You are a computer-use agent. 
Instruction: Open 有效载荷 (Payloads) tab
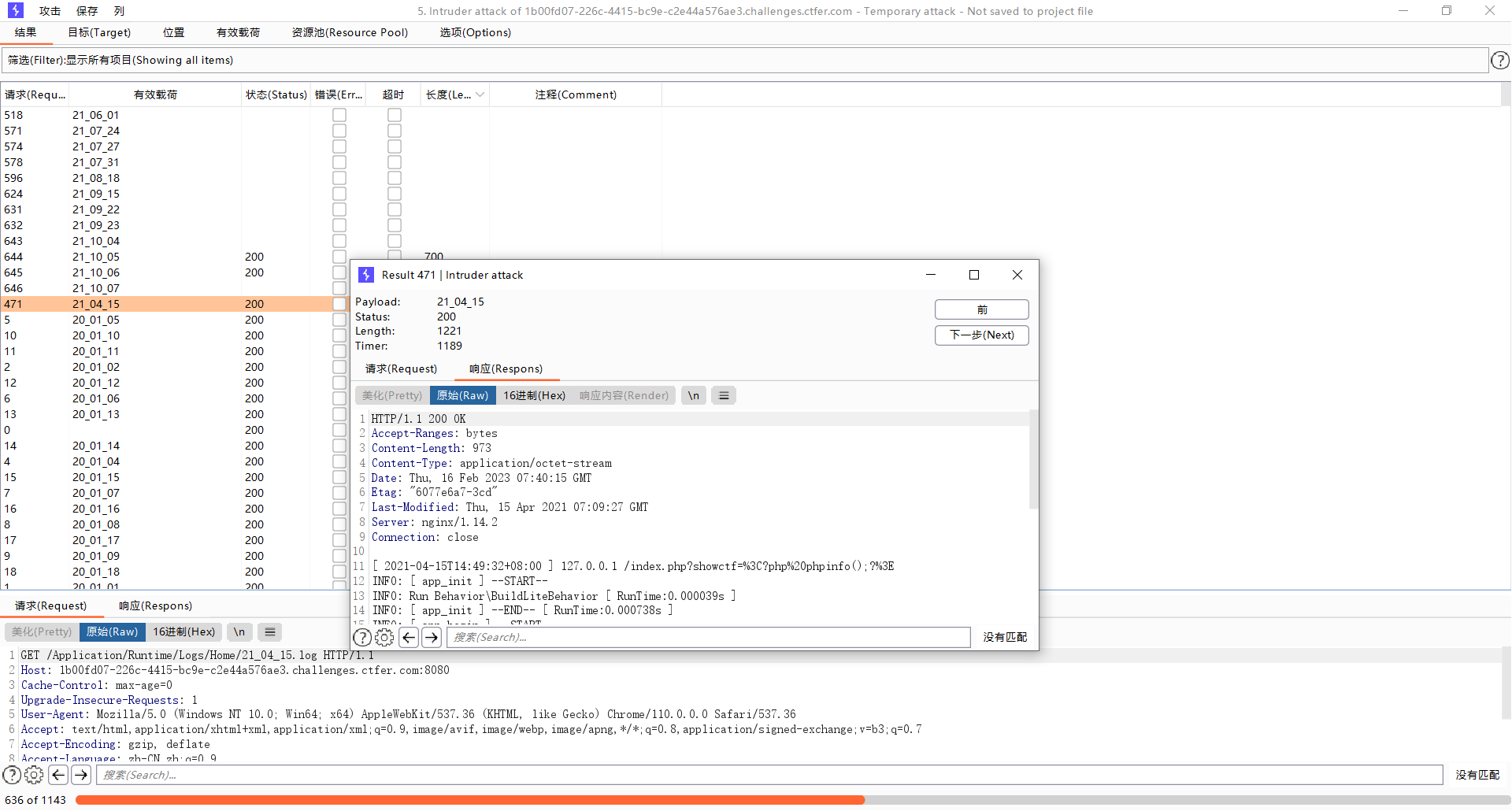(x=238, y=32)
